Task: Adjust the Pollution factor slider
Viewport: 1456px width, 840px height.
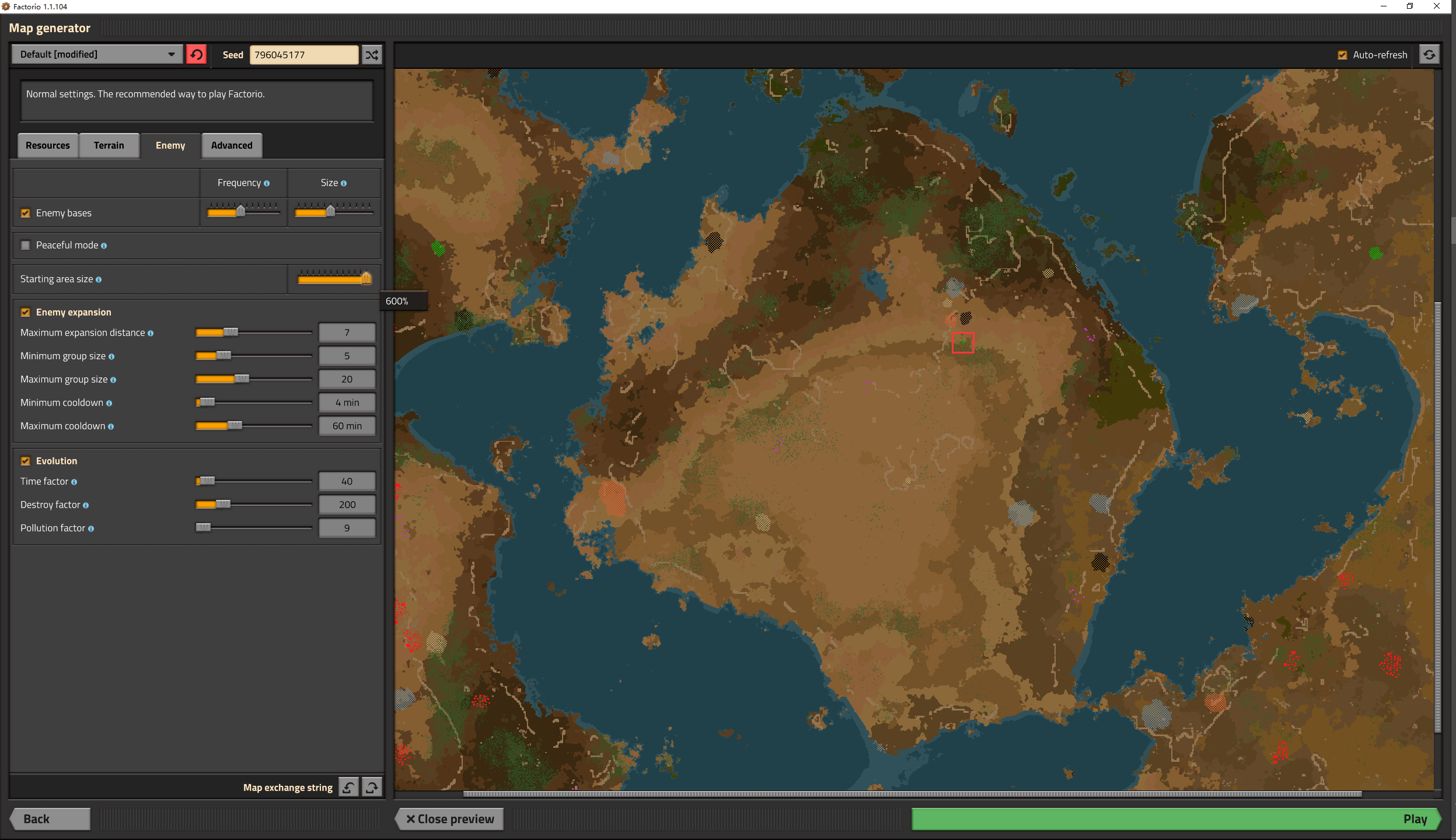Action: pos(254,528)
